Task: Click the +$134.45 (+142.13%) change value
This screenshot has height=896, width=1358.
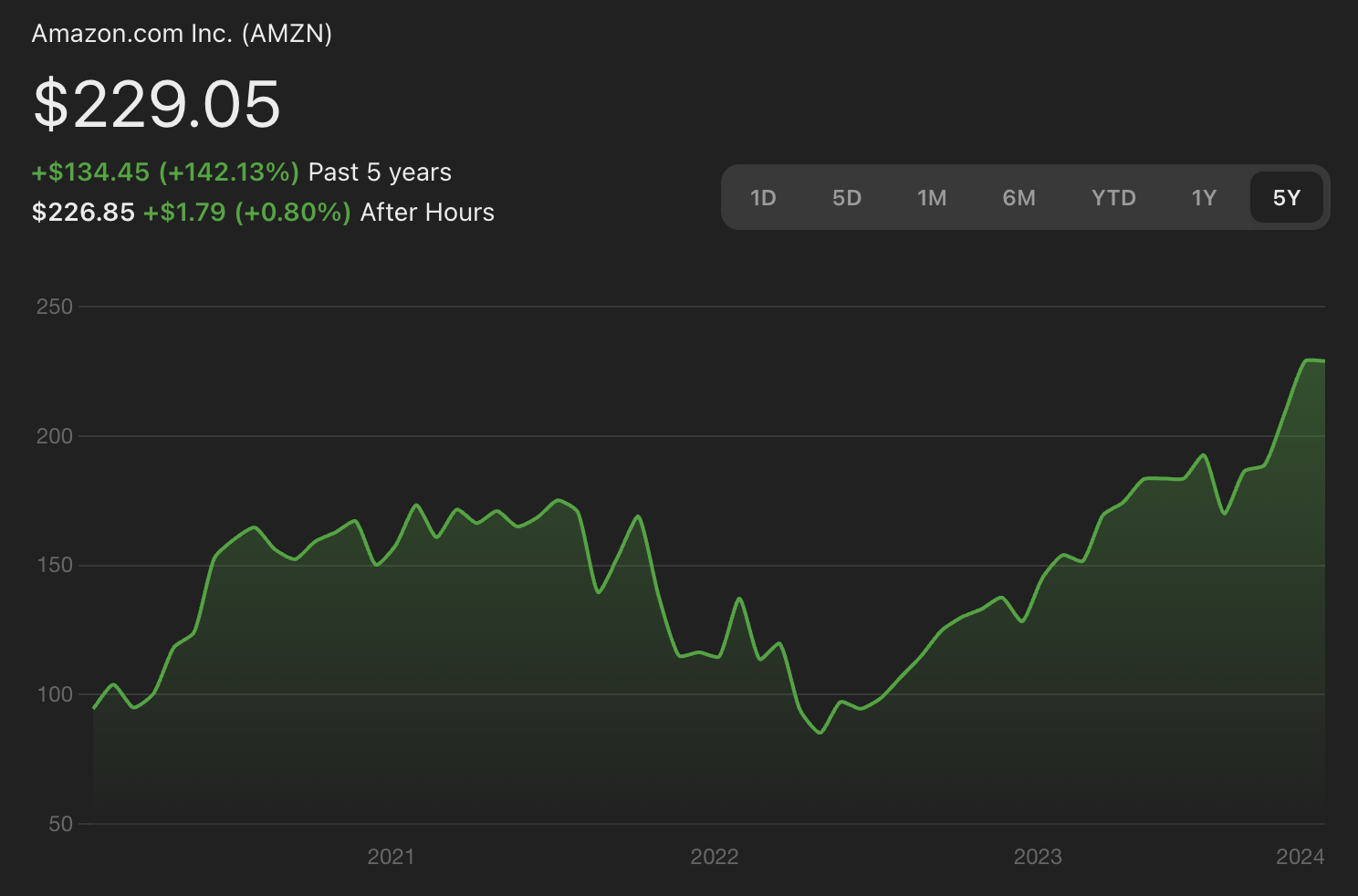Action: (x=165, y=172)
